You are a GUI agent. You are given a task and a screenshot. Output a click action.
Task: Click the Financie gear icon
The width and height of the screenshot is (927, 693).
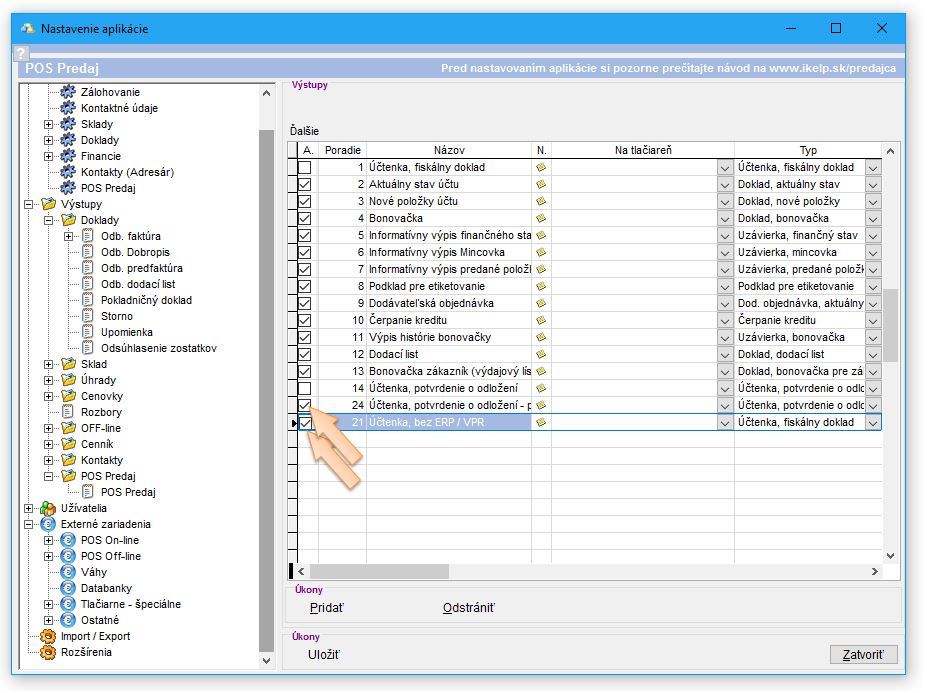point(68,156)
